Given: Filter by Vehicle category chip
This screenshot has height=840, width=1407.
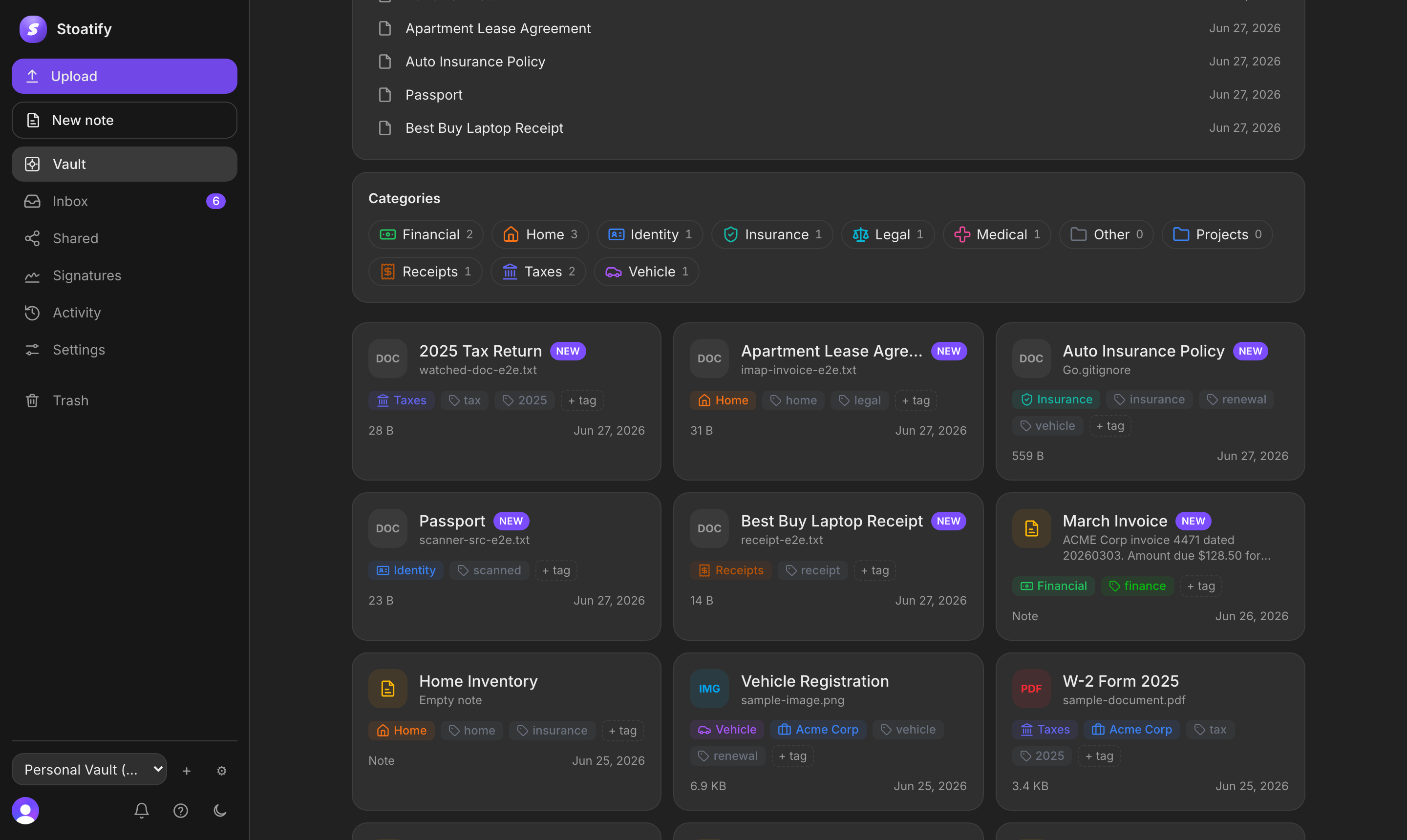Looking at the screenshot, I should [x=647, y=272].
